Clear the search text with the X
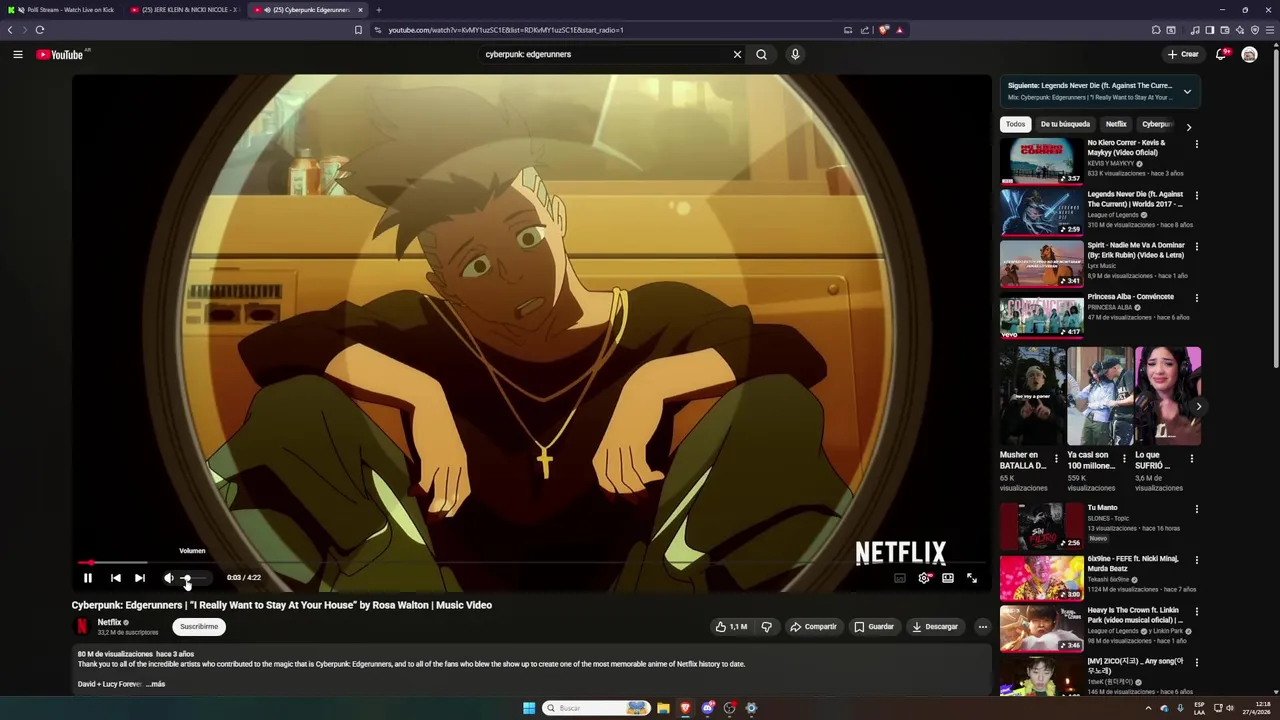Screen dimensions: 1280x720 (737, 54)
